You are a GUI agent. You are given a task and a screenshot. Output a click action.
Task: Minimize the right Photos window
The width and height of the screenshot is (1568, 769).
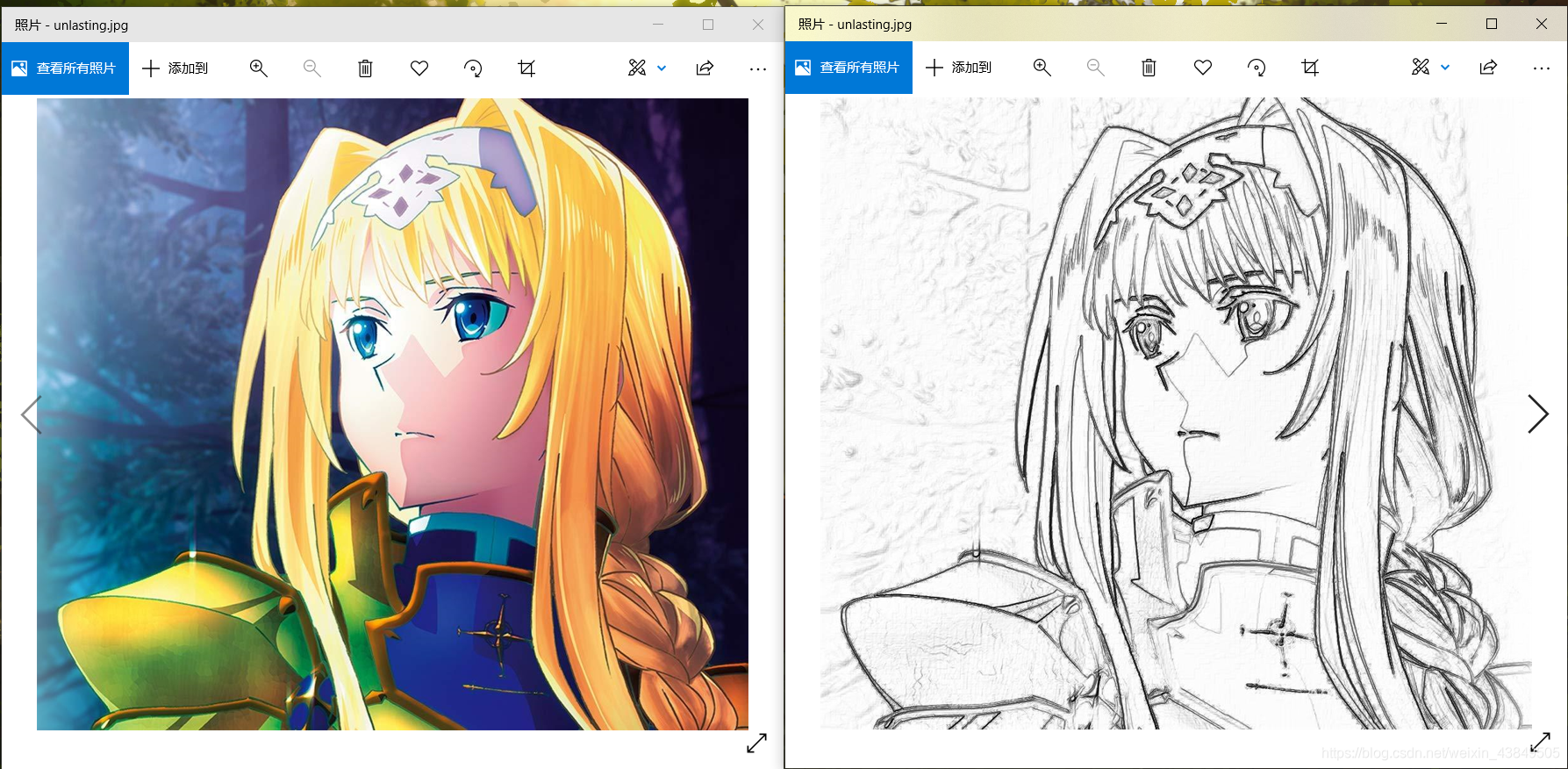(x=1442, y=24)
